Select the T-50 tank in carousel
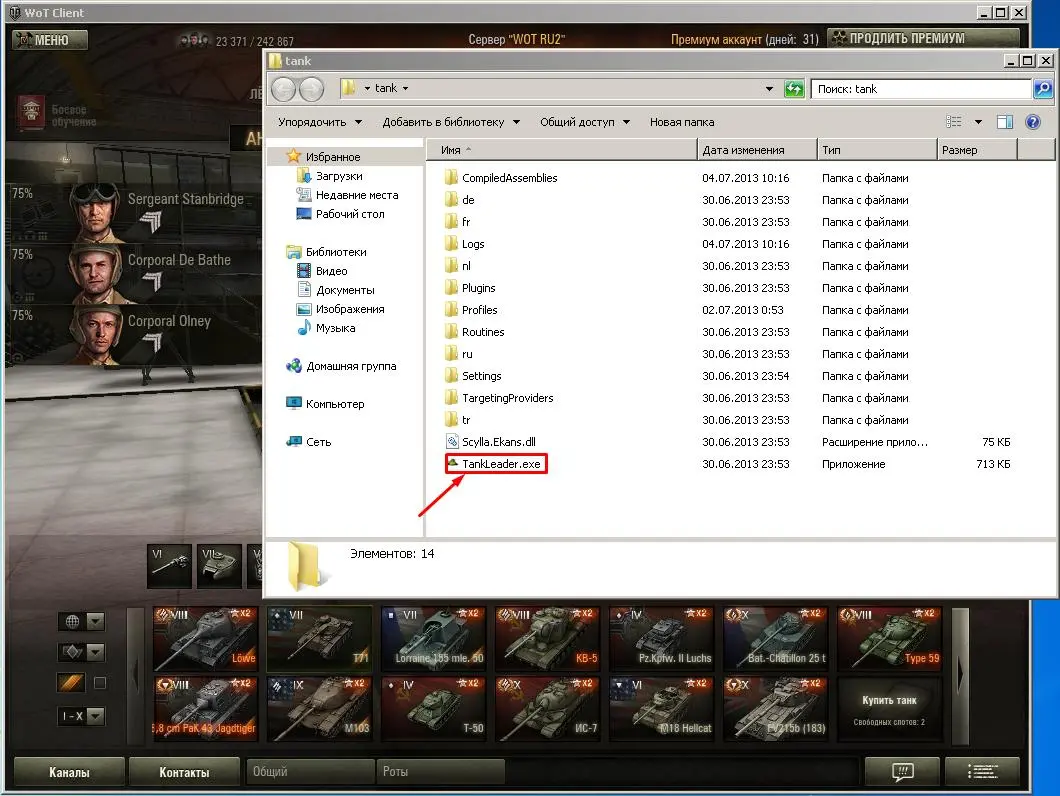Screen dimensions: 1060x796 (433, 709)
